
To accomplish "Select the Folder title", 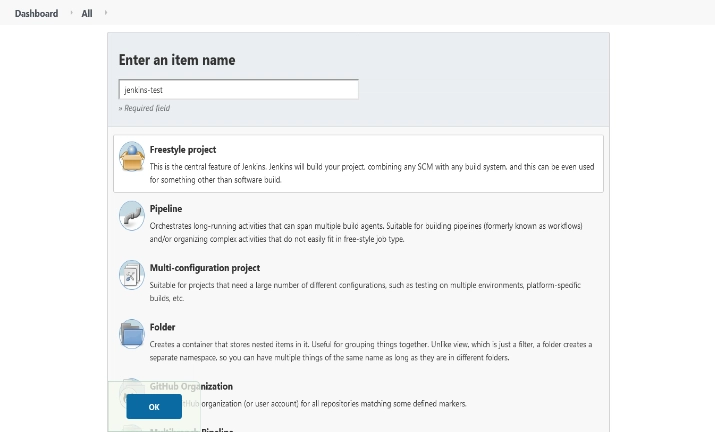I will pos(162,327).
